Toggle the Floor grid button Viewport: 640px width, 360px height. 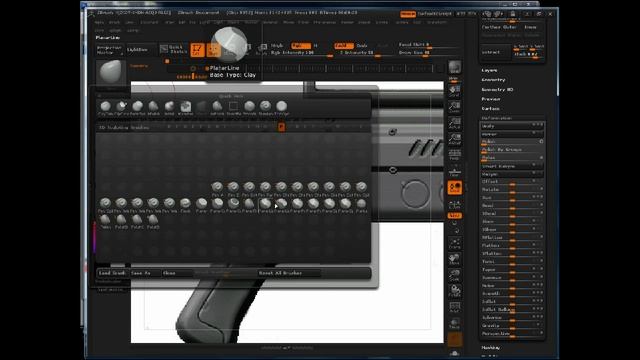click(454, 172)
